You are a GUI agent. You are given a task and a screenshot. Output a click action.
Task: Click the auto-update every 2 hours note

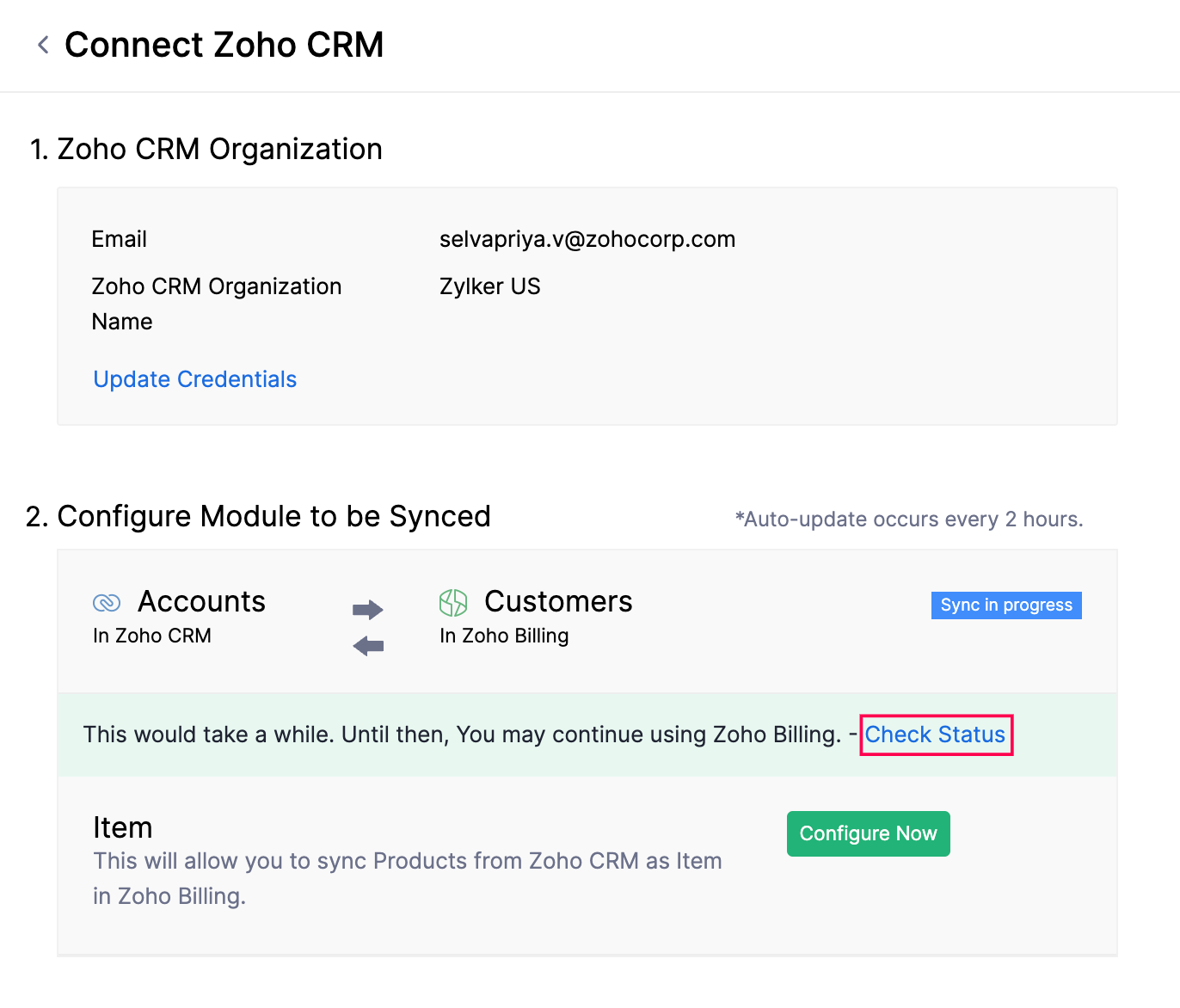pos(909,519)
